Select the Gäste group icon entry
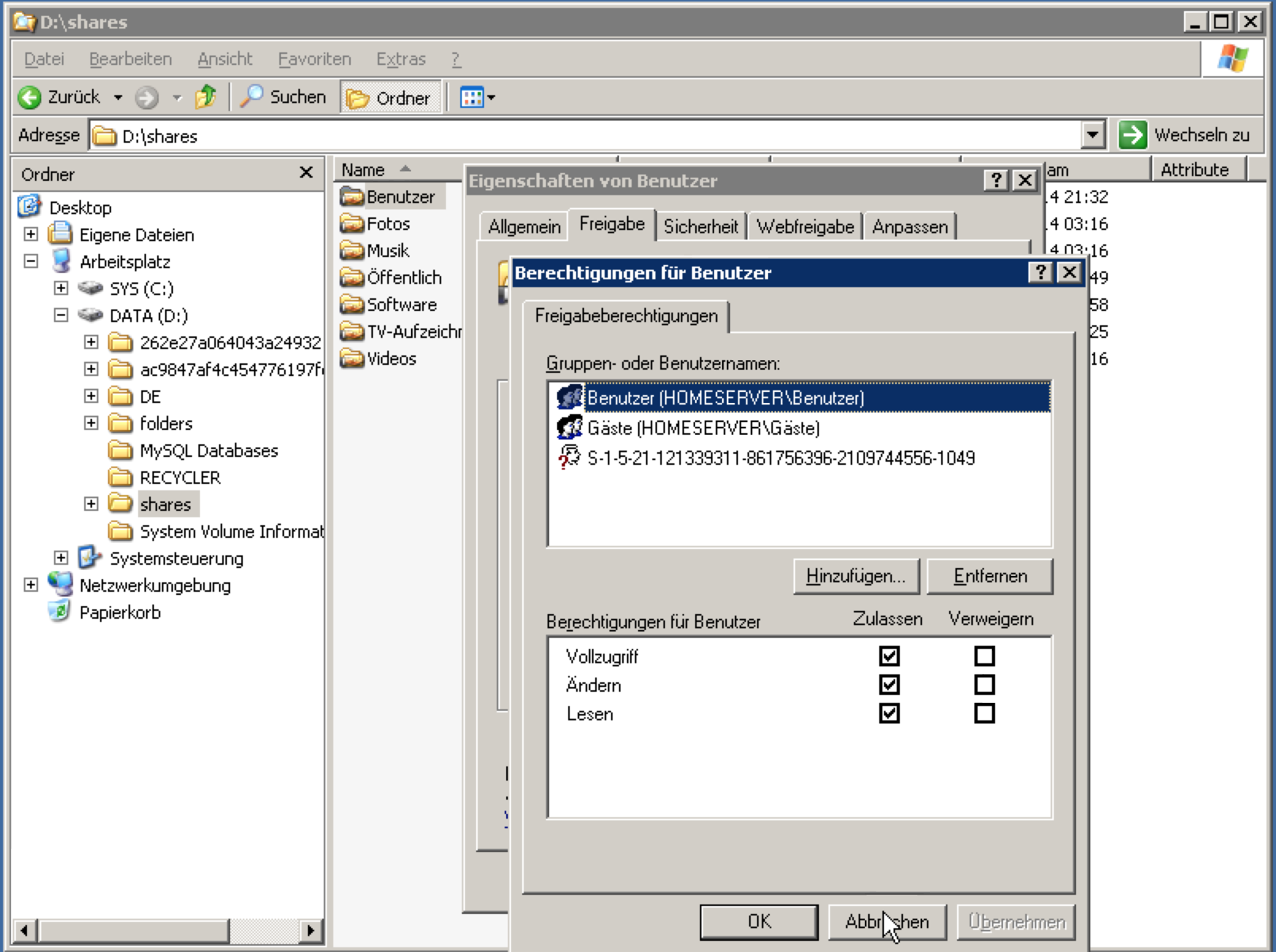Viewport: 1276px width, 952px height. point(570,428)
